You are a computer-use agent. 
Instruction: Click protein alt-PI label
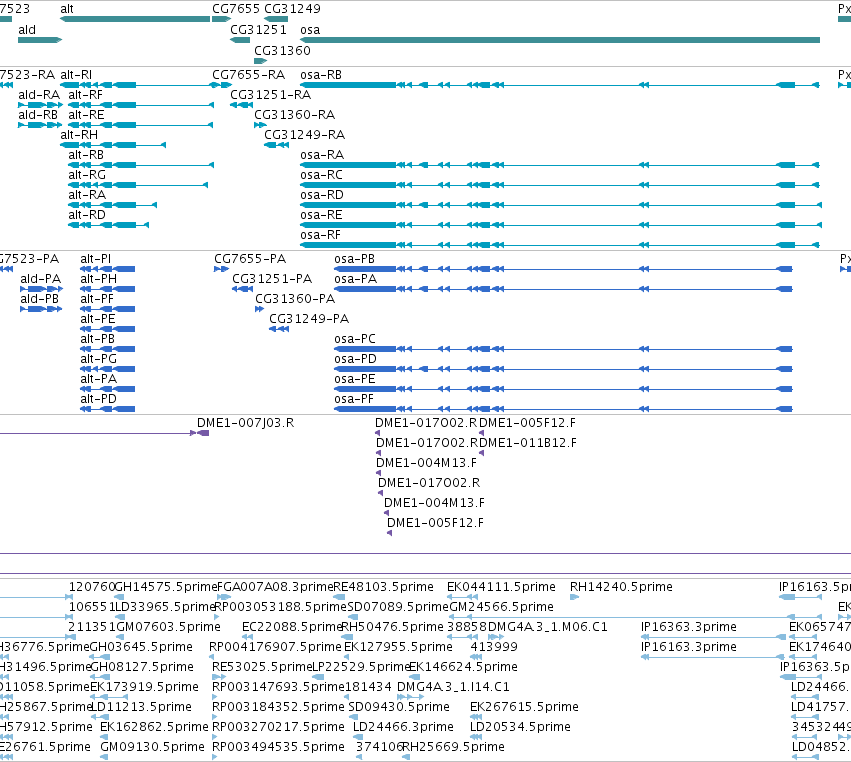point(96,259)
